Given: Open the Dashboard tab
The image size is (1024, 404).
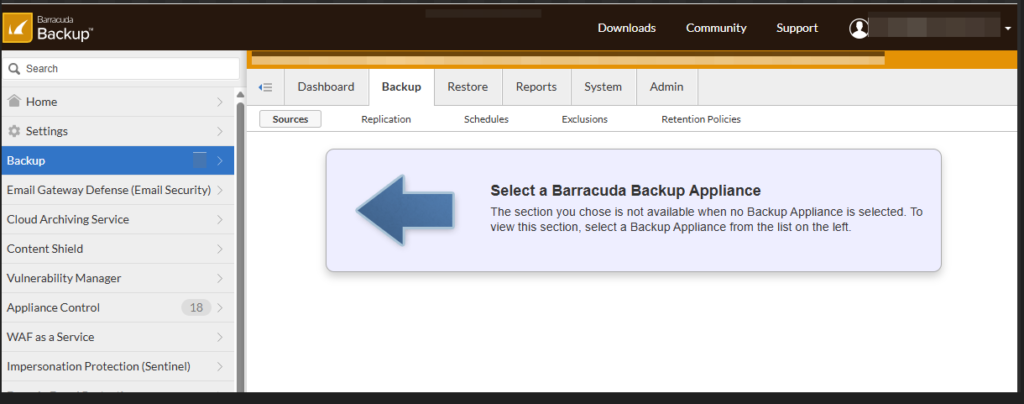Looking at the screenshot, I should tap(326, 87).
